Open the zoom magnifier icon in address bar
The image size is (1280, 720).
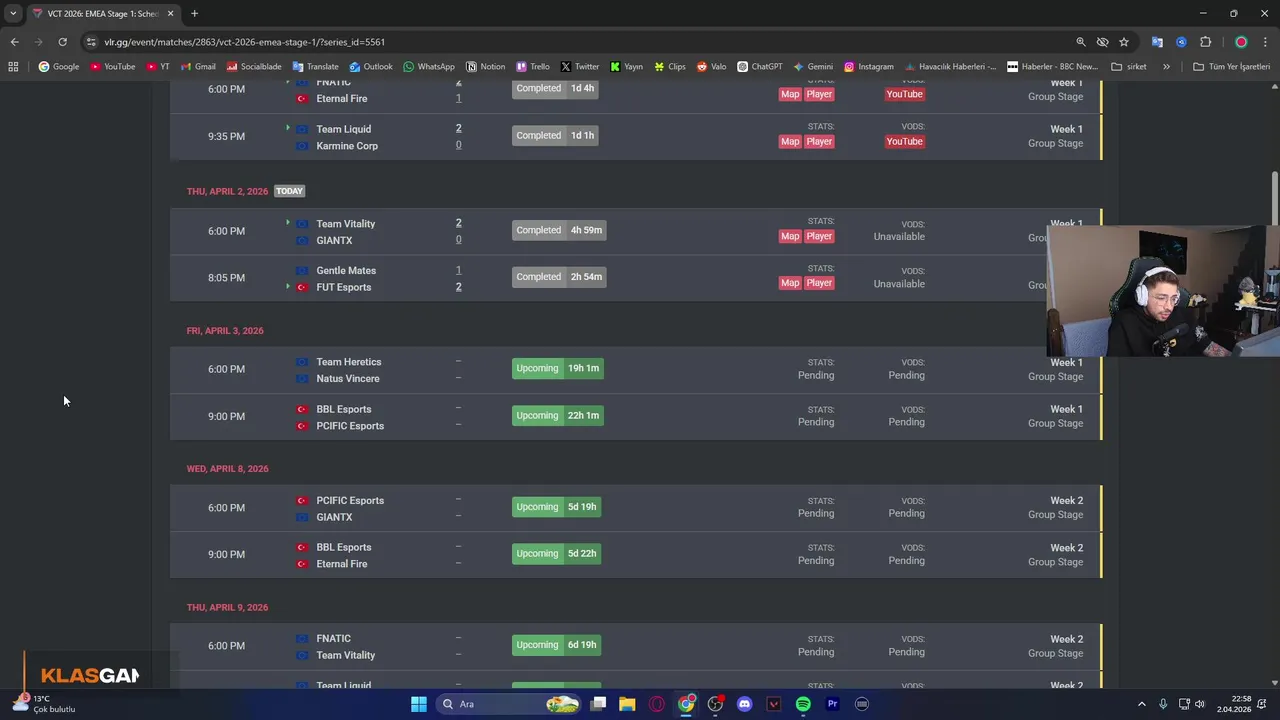point(1081,42)
